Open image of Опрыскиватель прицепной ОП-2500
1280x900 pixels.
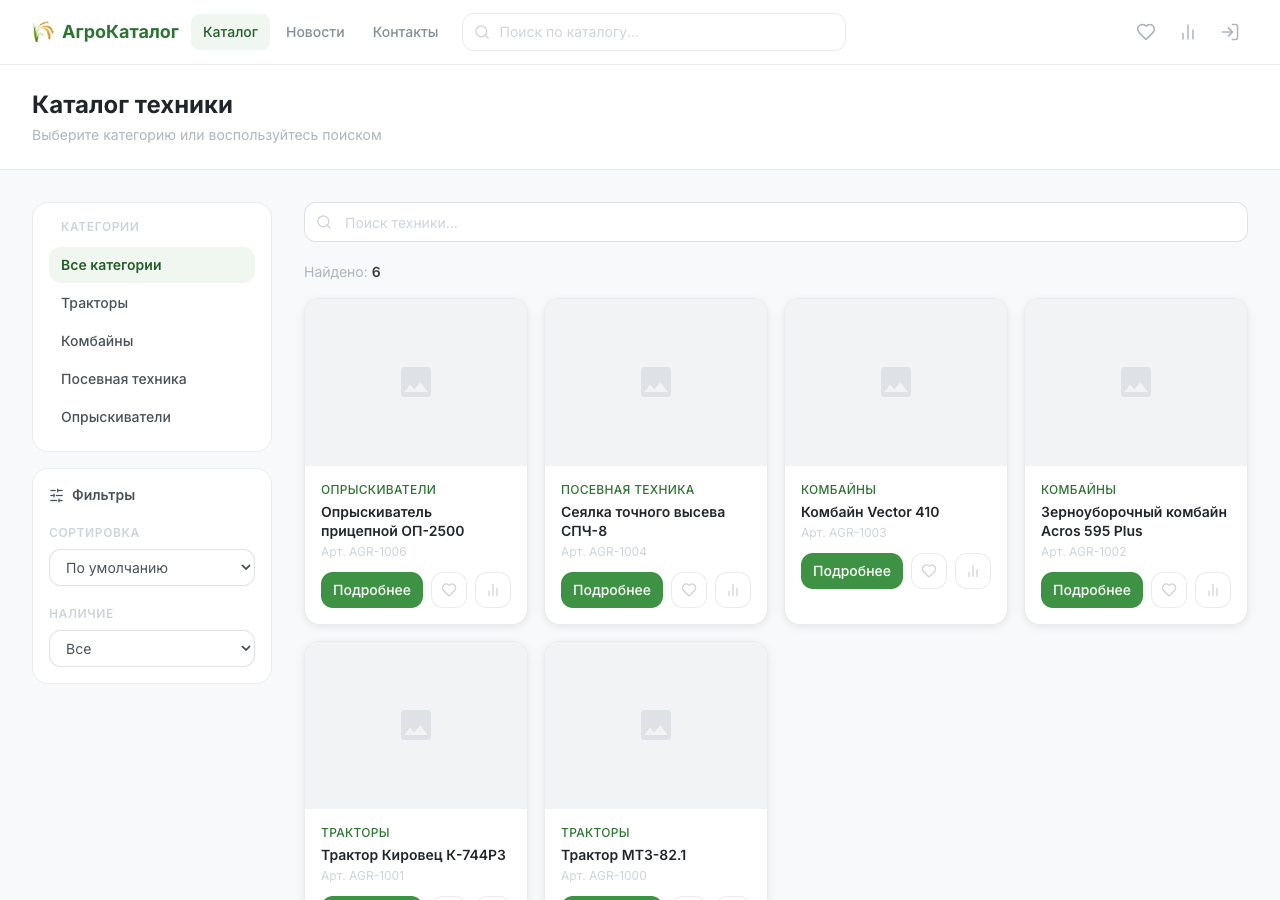(416, 382)
